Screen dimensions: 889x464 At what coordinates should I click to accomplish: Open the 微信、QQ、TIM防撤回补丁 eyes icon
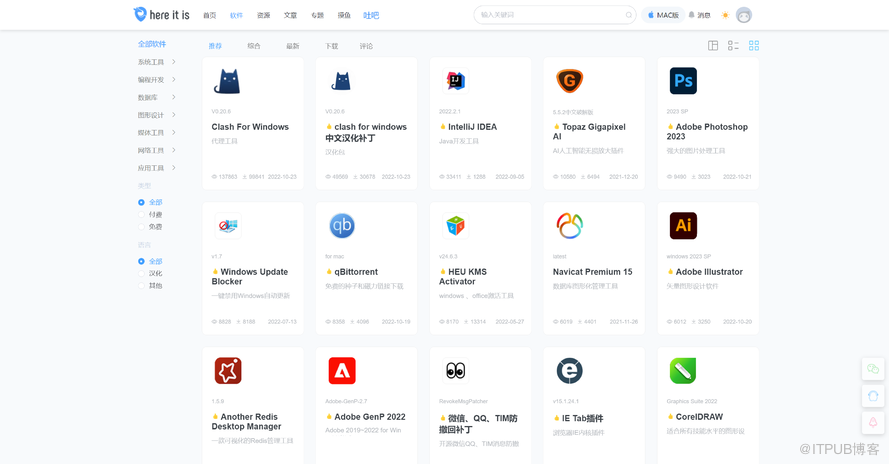coord(455,371)
